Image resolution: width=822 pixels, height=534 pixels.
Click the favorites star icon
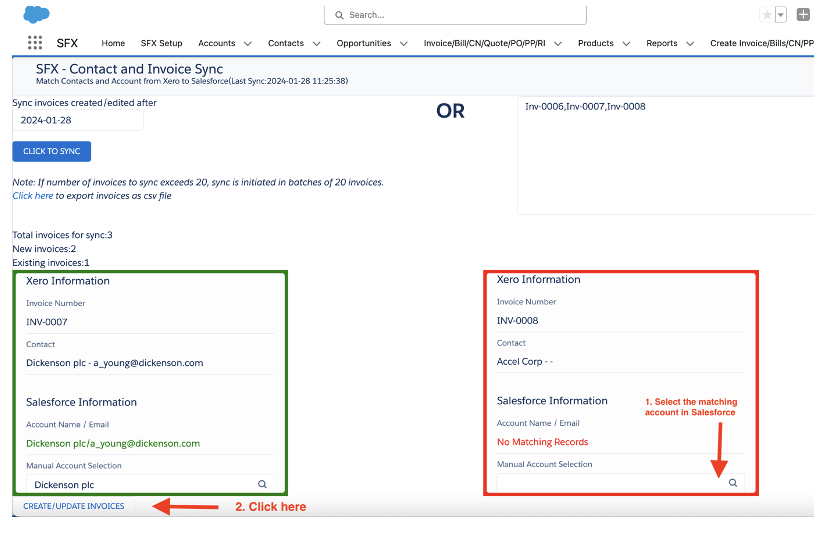pos(767,15)
